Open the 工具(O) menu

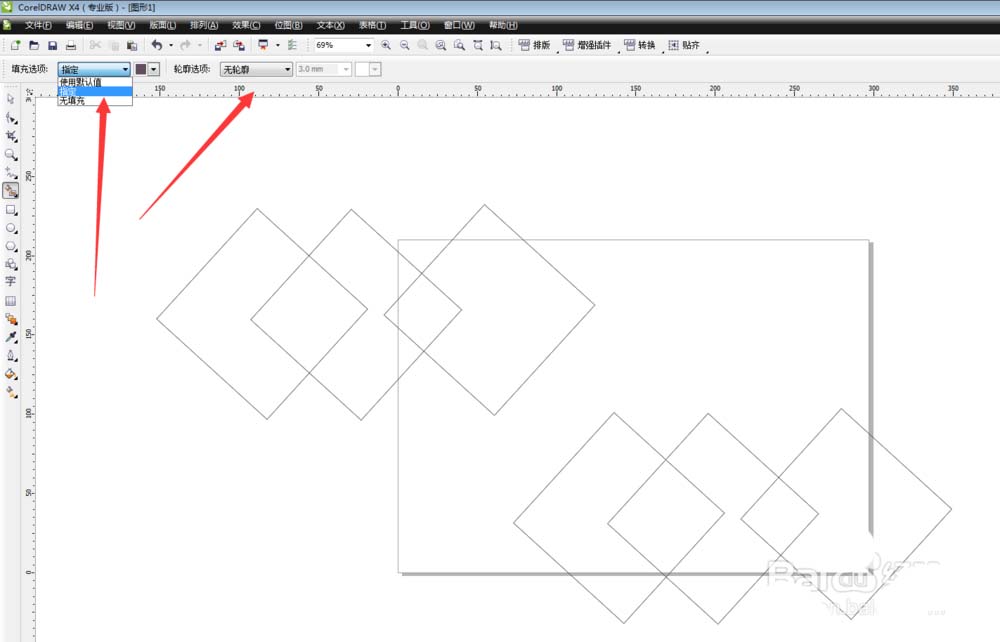[415, 26]
